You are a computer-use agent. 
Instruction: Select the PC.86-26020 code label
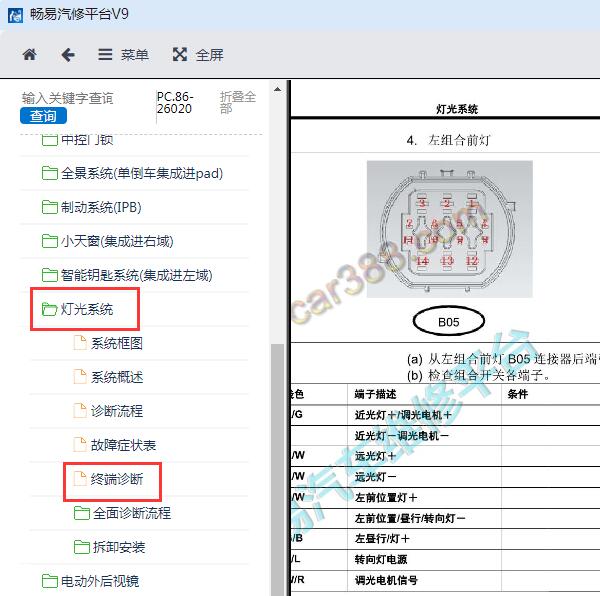click(x=175, y=103)
